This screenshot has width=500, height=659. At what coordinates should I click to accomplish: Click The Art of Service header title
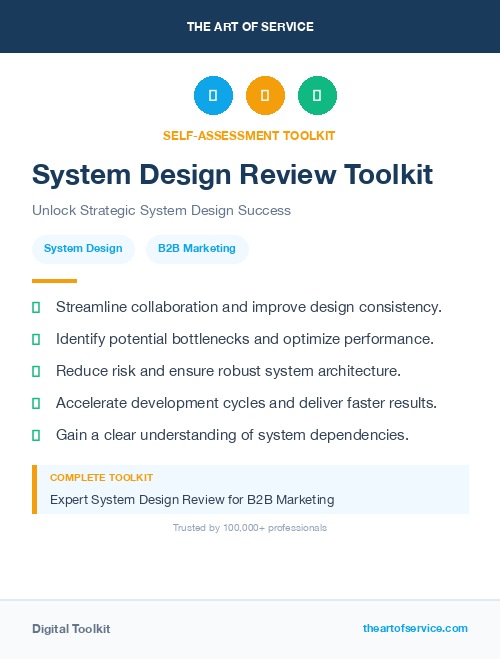(x=250, y=27)
